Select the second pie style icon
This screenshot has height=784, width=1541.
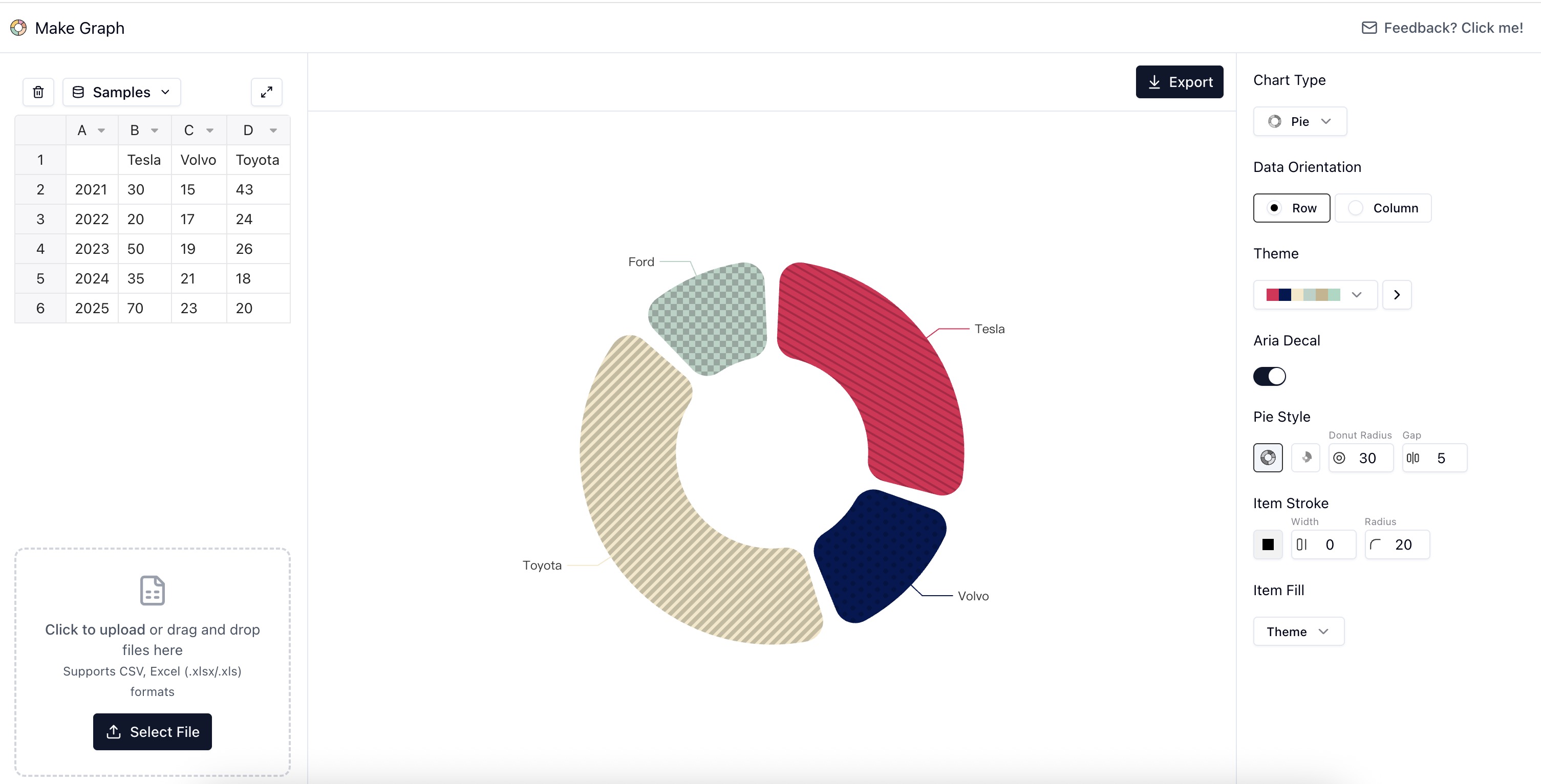pos(1306,458)
